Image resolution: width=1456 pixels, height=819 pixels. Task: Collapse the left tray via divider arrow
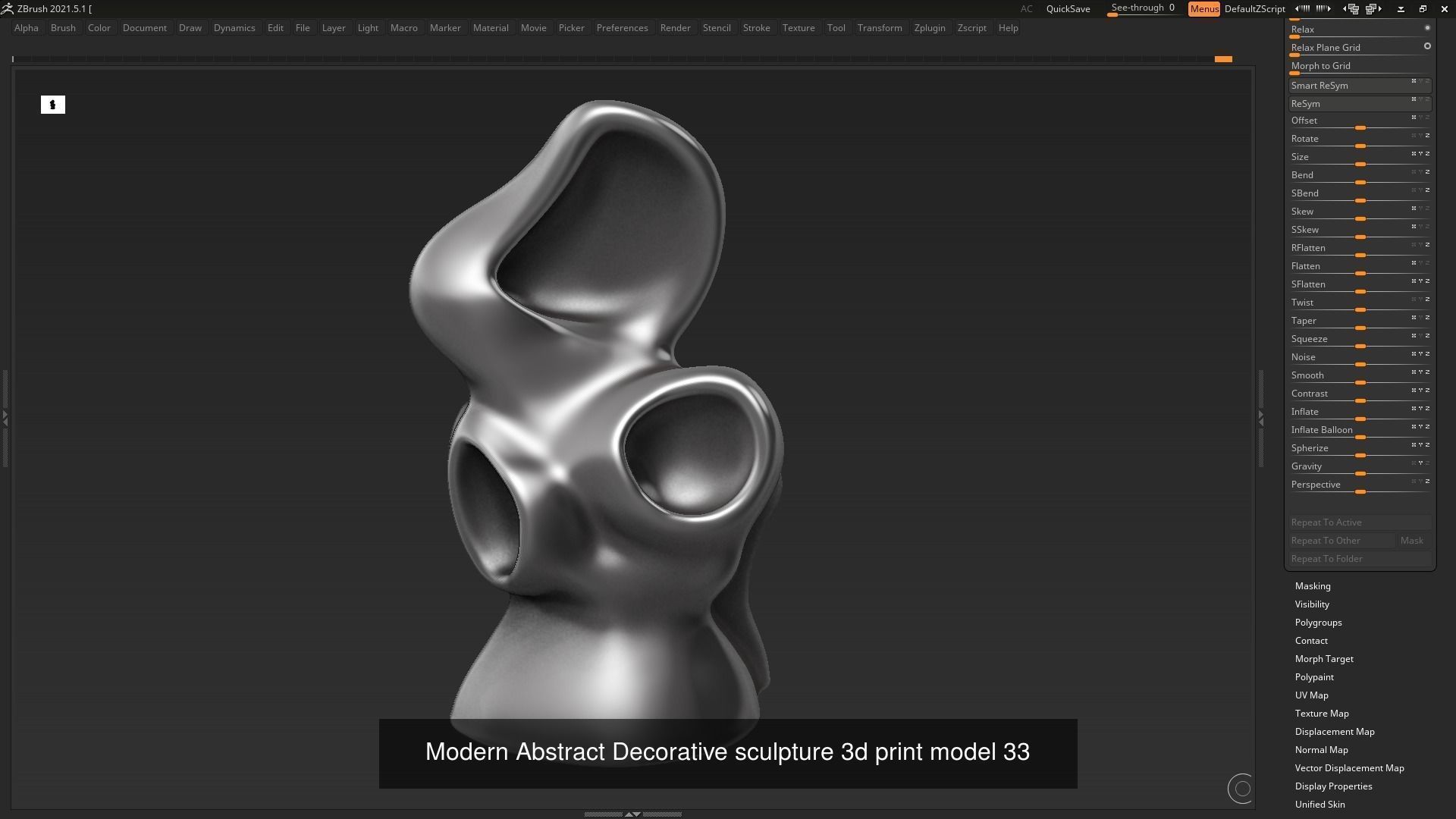[x=5, y=417]
